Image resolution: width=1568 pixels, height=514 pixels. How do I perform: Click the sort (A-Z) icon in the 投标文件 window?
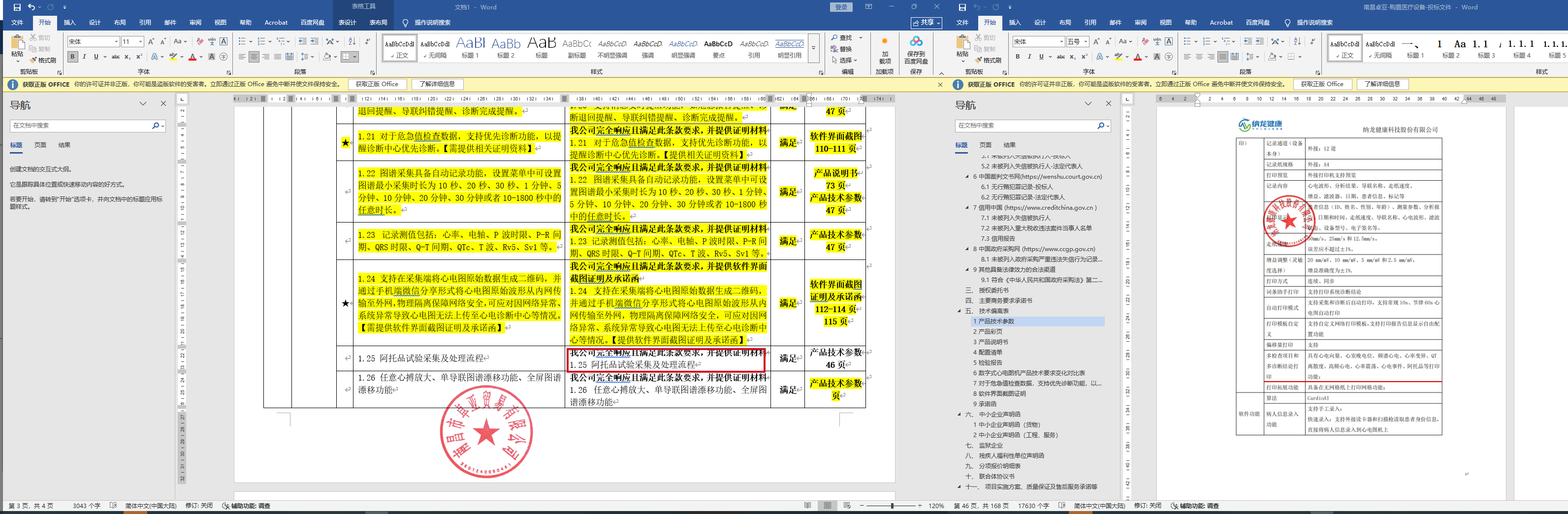pos(1297,41)
